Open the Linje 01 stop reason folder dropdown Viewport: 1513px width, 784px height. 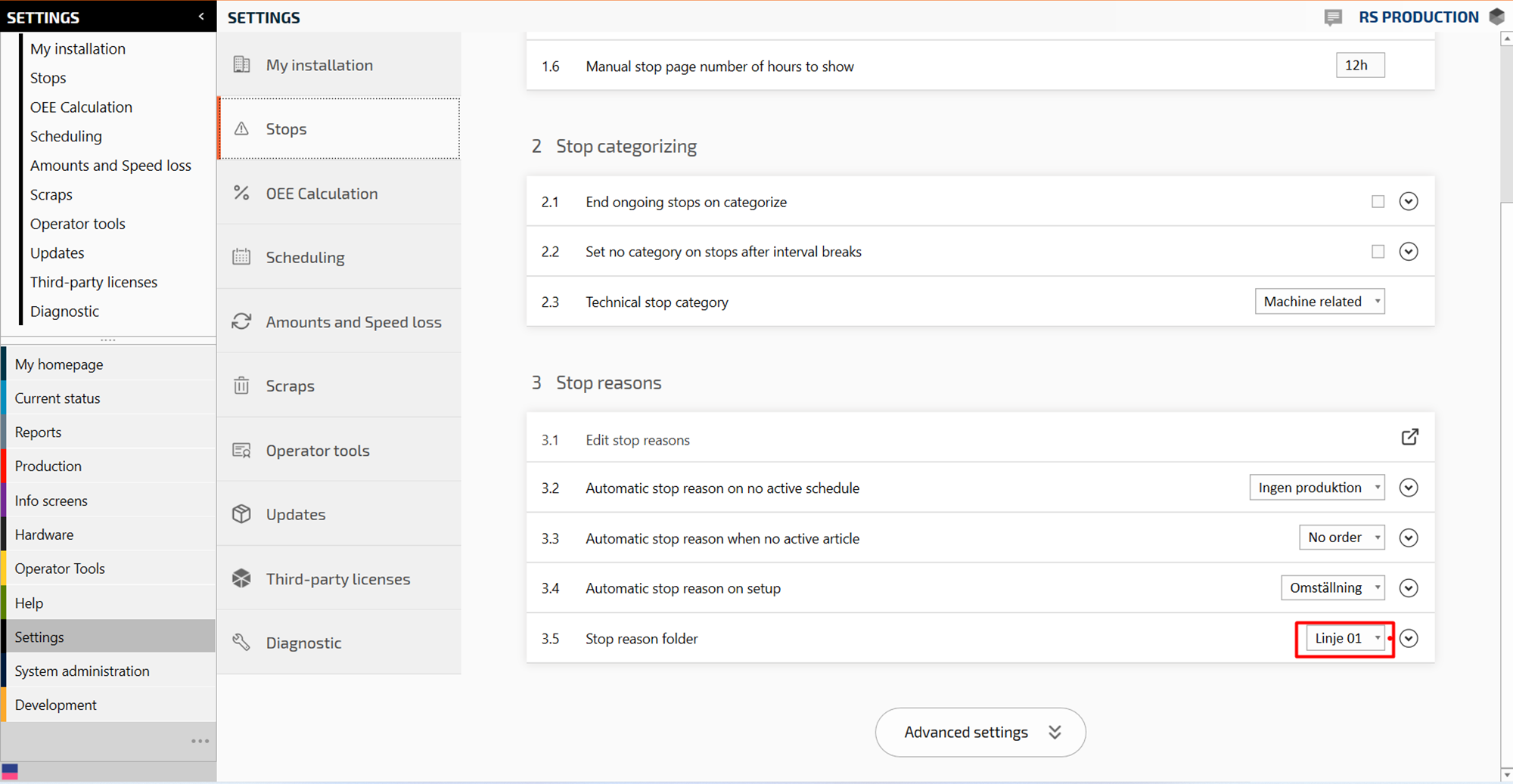tap(1345, 639)
